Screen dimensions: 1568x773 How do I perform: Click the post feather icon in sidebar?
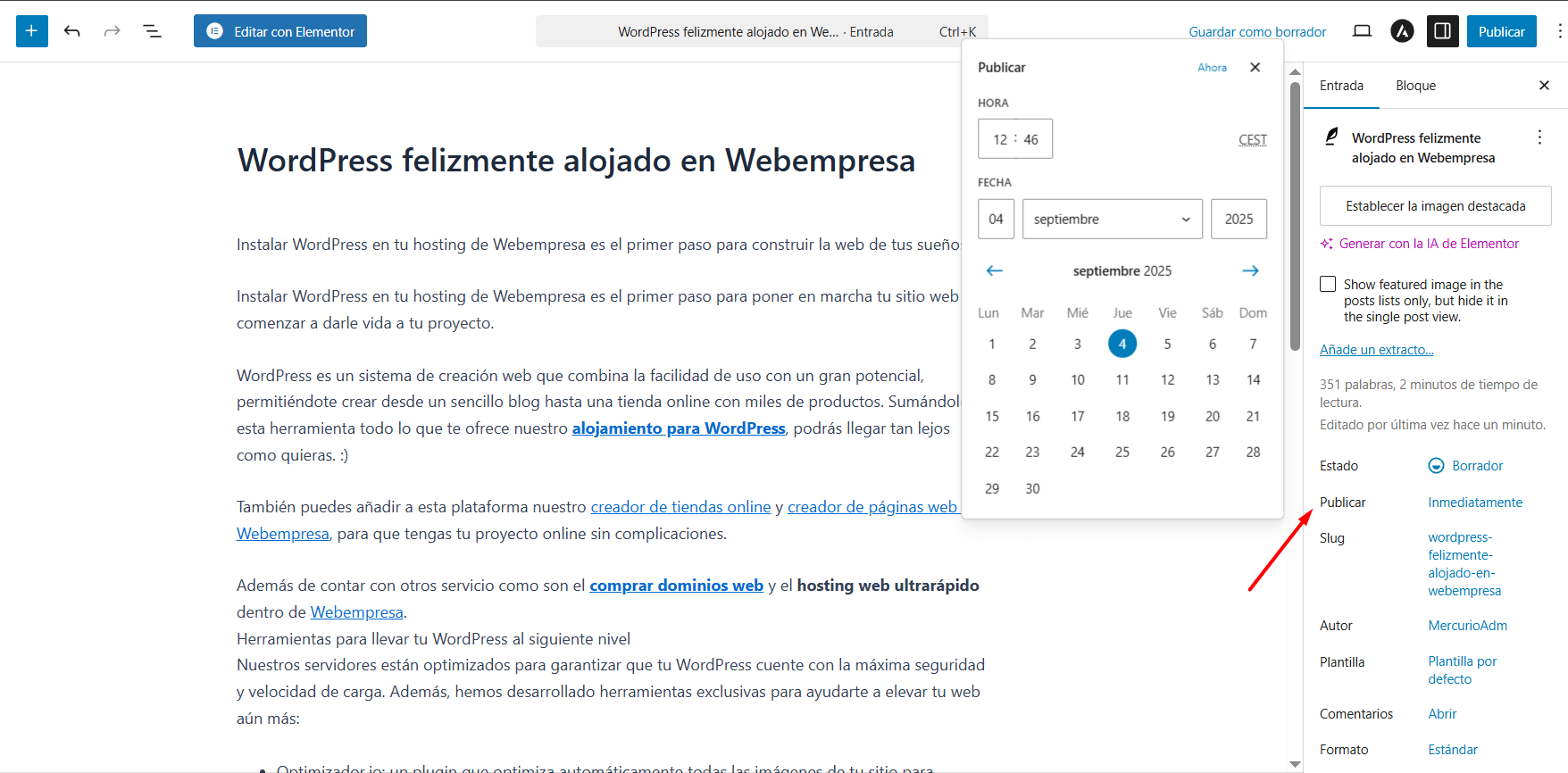click(1331, 137)
